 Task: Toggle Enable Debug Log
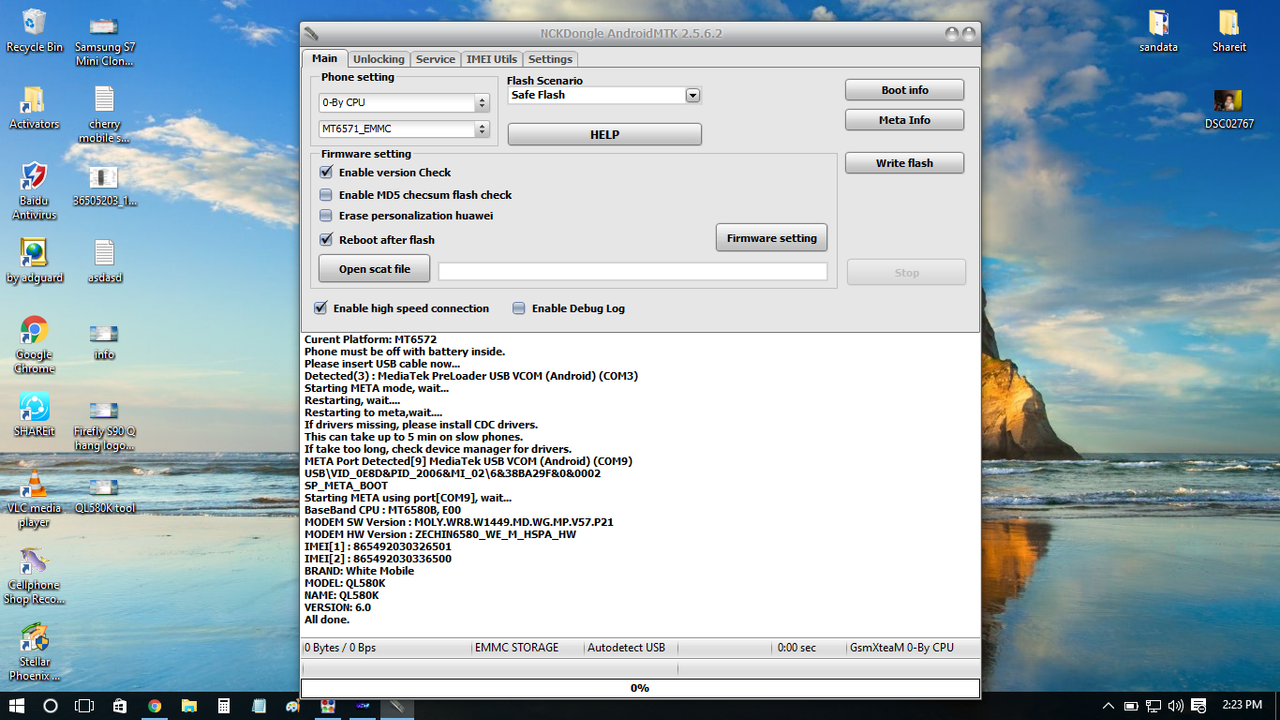pos(518,308)
